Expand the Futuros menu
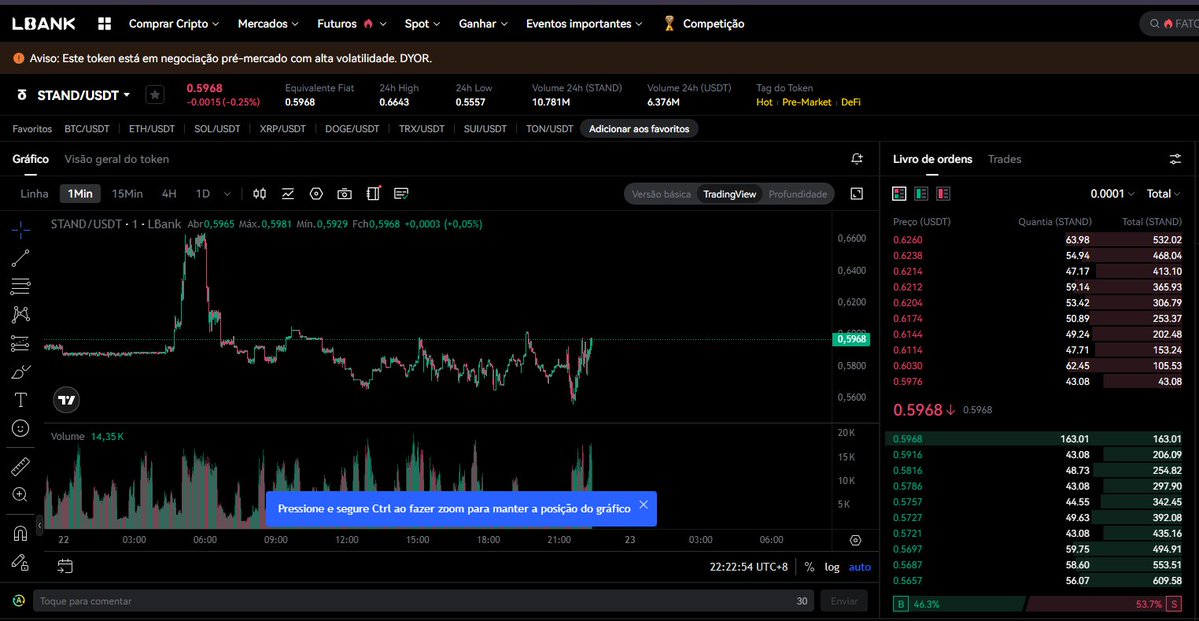 [x=352, y=24]
